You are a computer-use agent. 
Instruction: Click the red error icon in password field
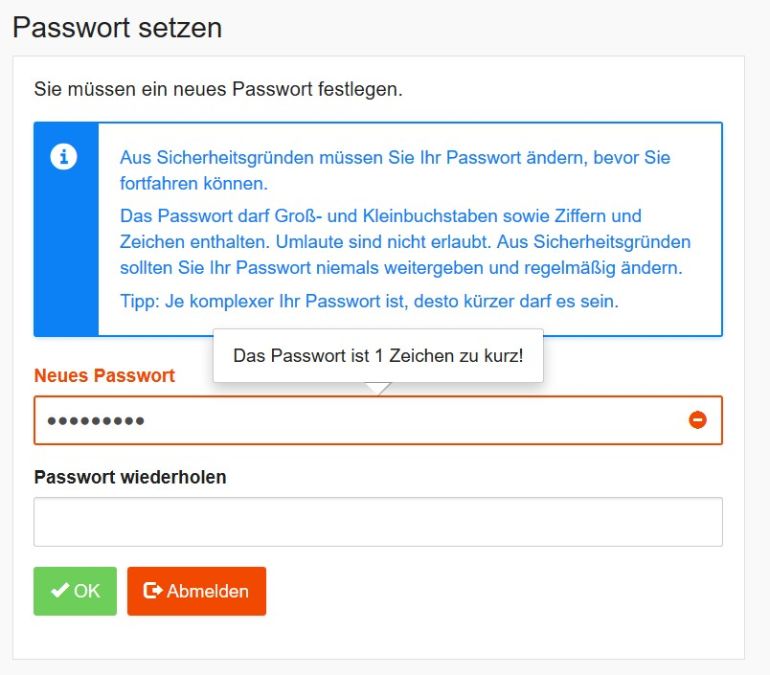tap(698, 420)
